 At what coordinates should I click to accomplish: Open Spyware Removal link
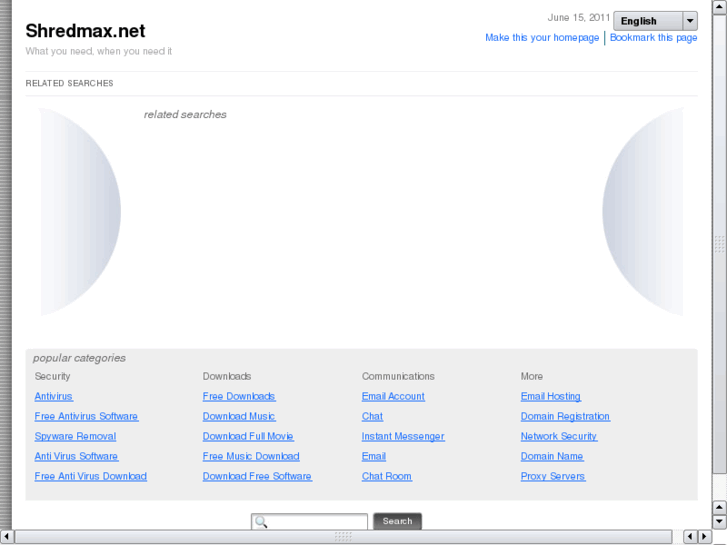point(75,436)
